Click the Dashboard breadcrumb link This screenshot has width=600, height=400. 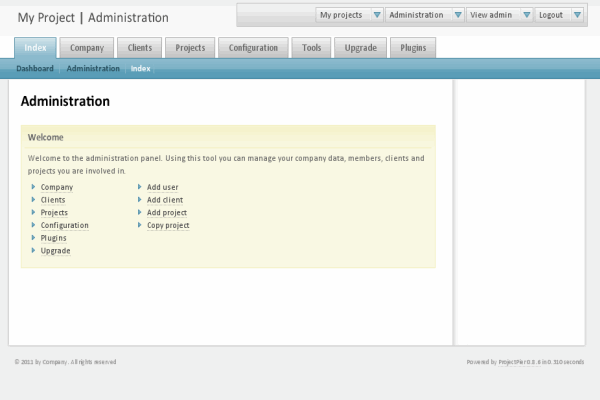tap(35, 68)
